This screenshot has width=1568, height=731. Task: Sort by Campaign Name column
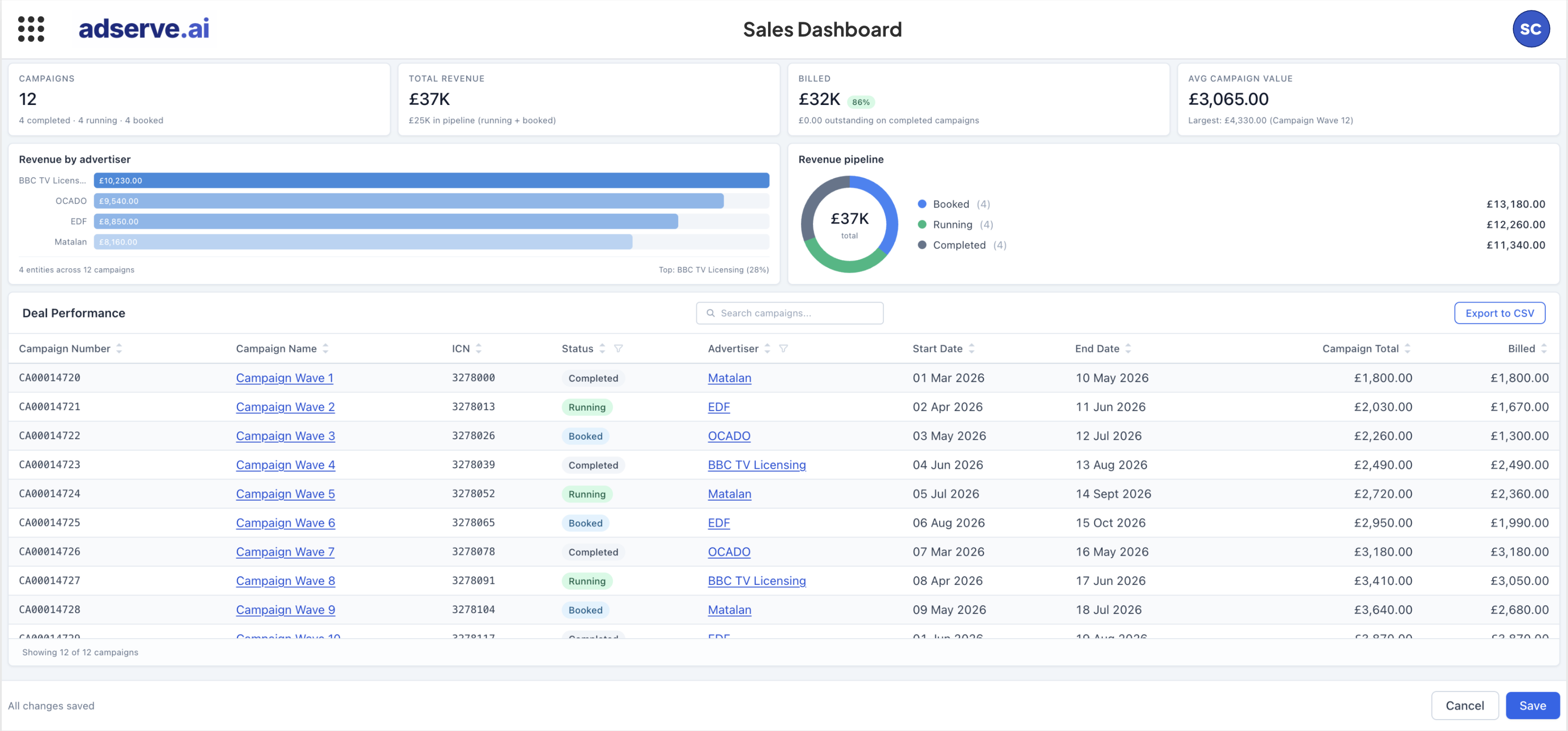click(x=325, y=348)
